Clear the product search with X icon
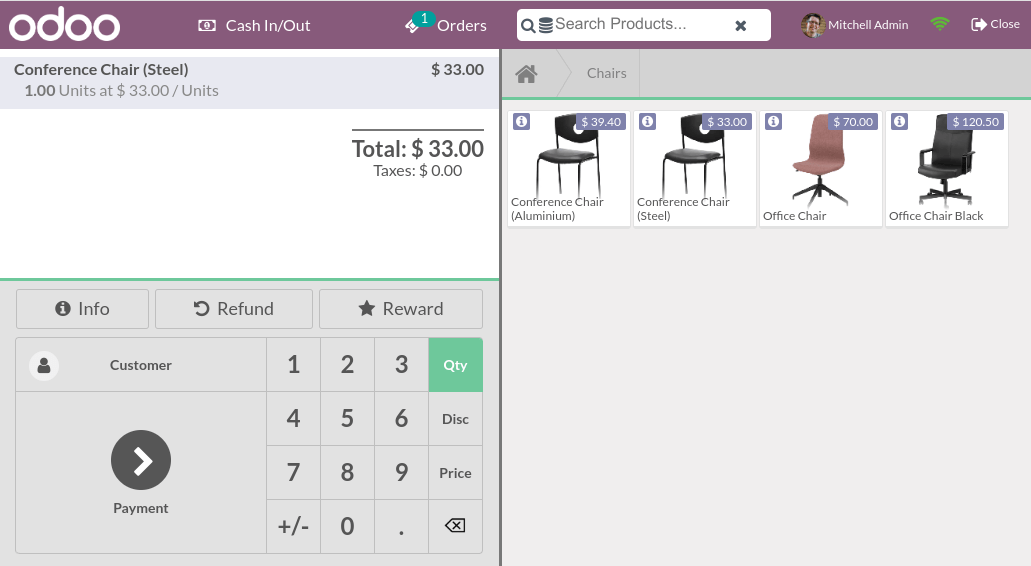 pyautogui.click(x=741, y=26)
